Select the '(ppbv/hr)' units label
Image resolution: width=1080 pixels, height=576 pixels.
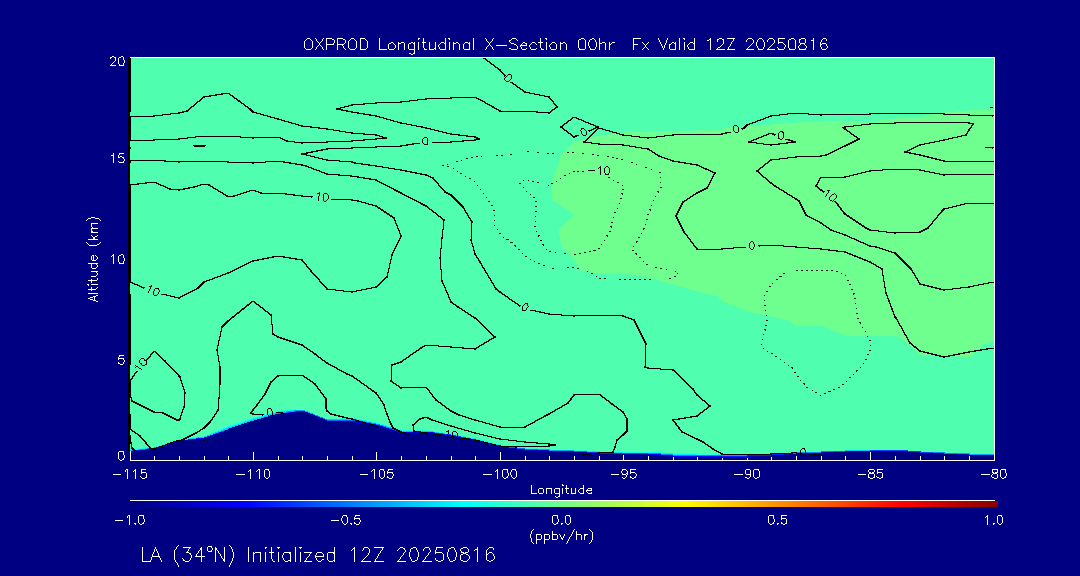pos(561,536)
